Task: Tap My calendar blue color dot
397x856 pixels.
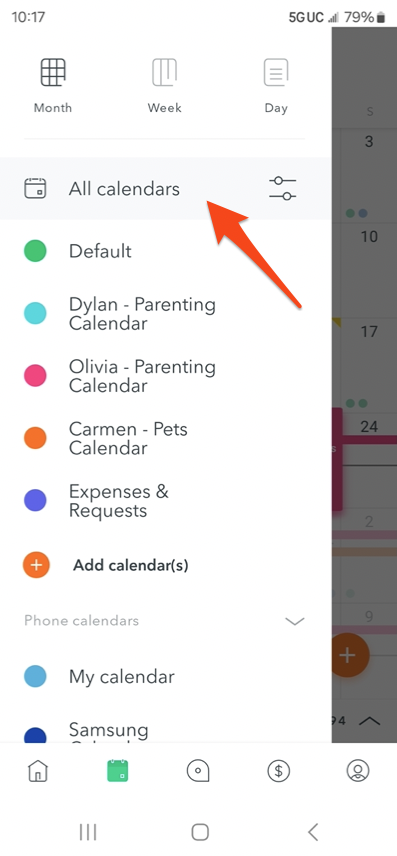Action: [x=35, y=676]
